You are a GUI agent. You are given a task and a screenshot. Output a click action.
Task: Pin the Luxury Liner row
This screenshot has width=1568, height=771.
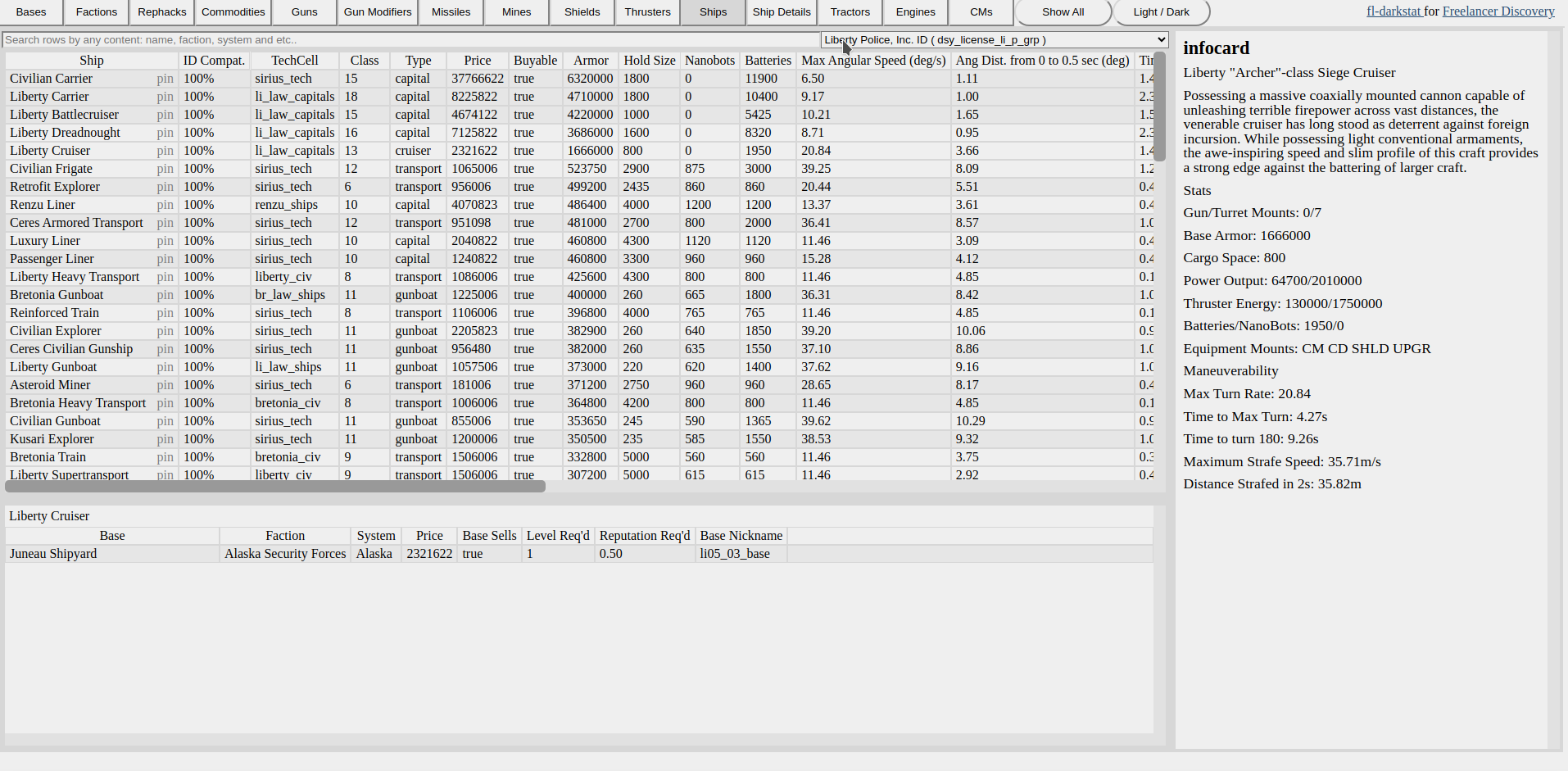point(165,241)
